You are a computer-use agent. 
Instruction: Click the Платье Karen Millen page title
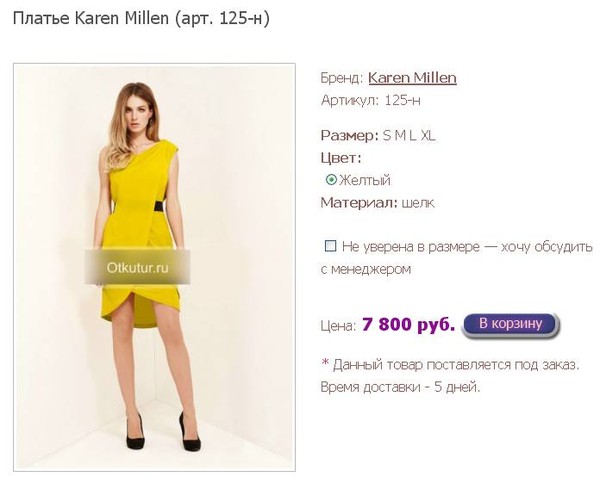point(141,18)
